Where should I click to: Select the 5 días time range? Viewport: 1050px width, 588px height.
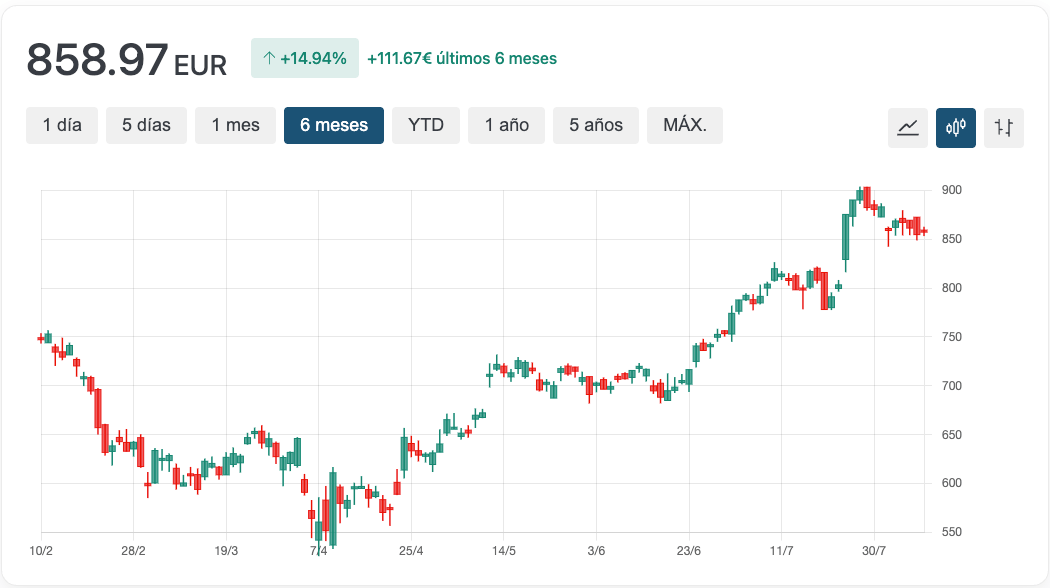pyautogui.click(x=146, y=125)
